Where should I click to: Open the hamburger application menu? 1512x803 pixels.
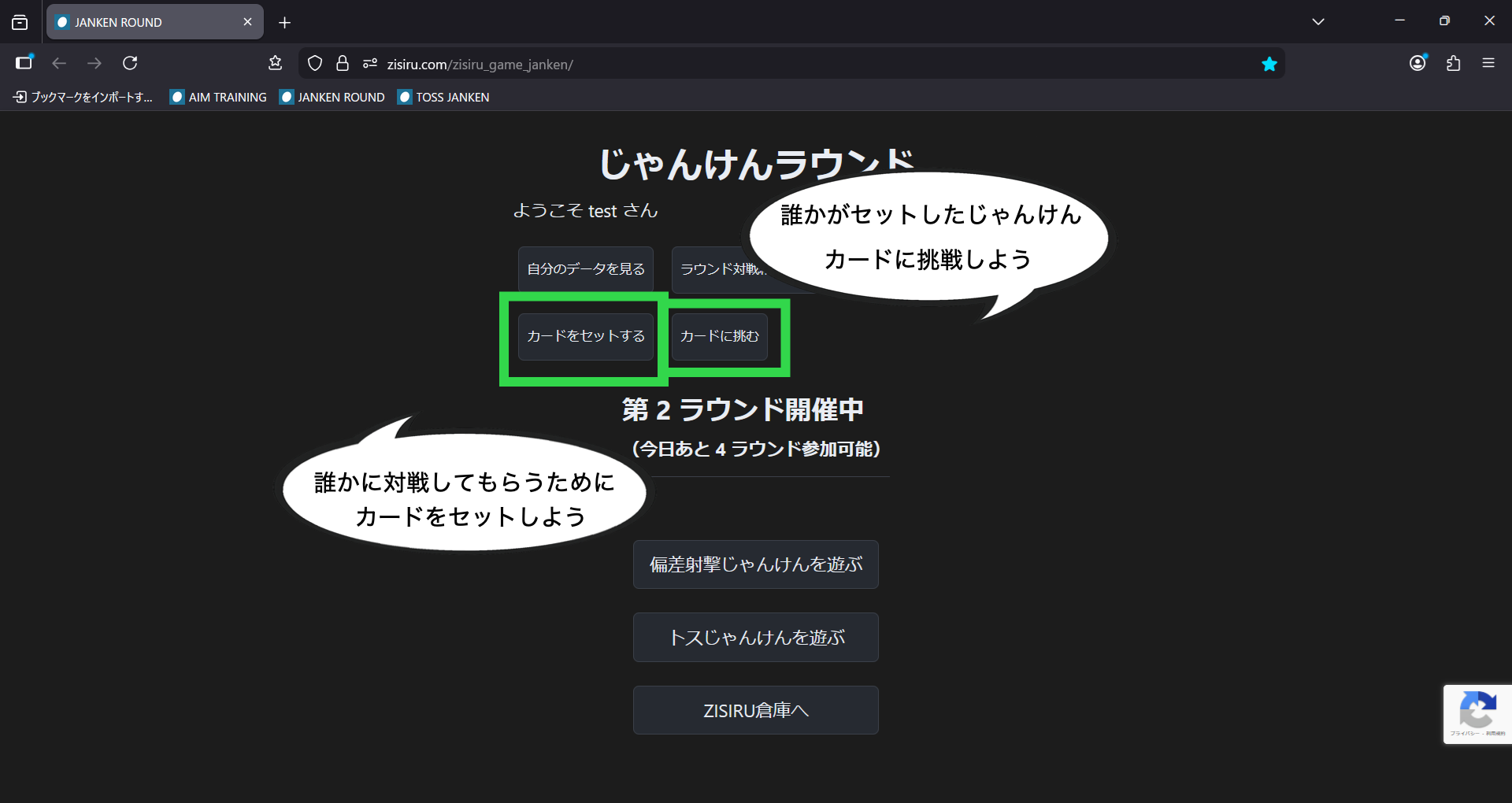click(1488, 63)
